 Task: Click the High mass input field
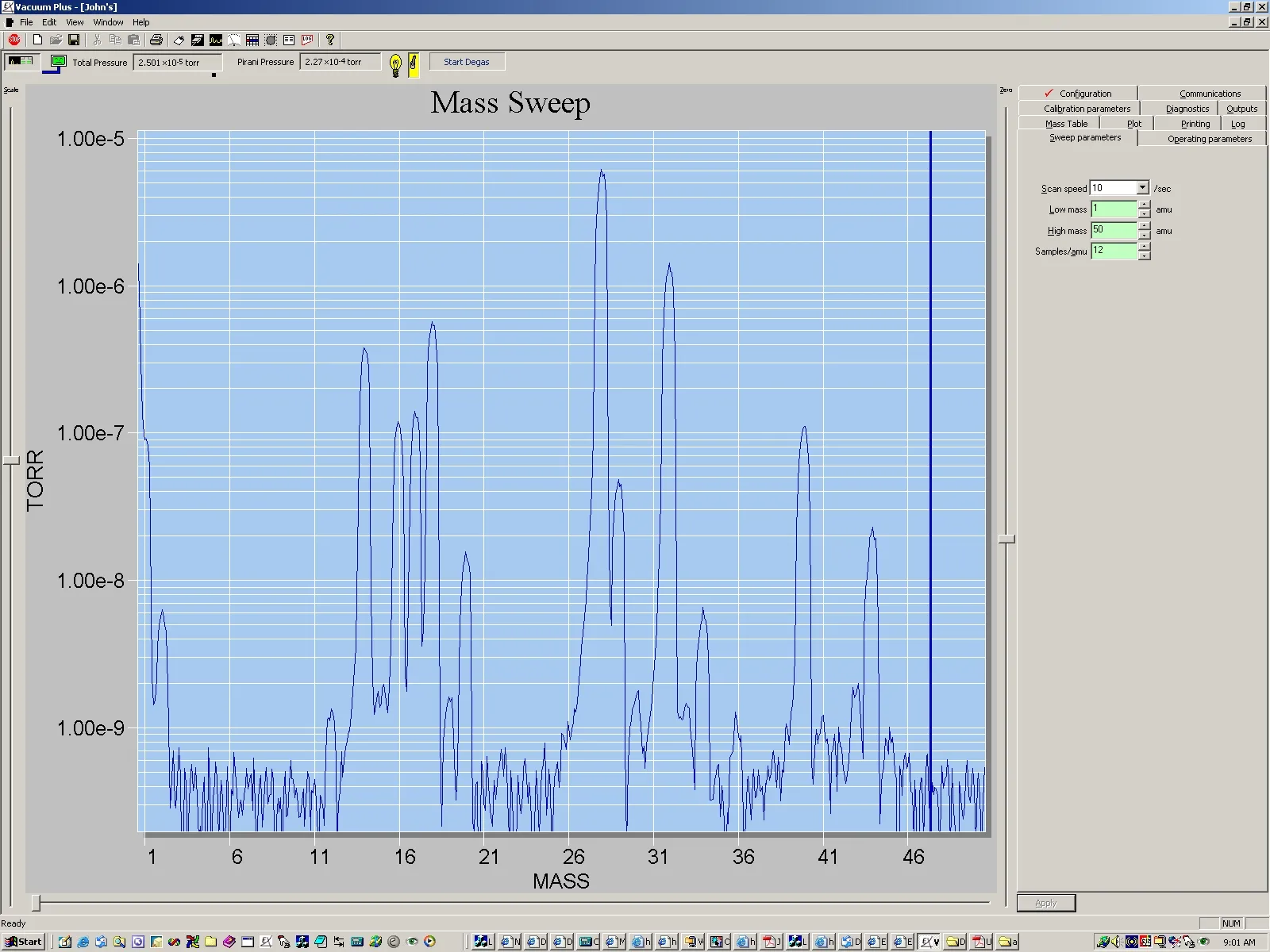point(1114,230)
